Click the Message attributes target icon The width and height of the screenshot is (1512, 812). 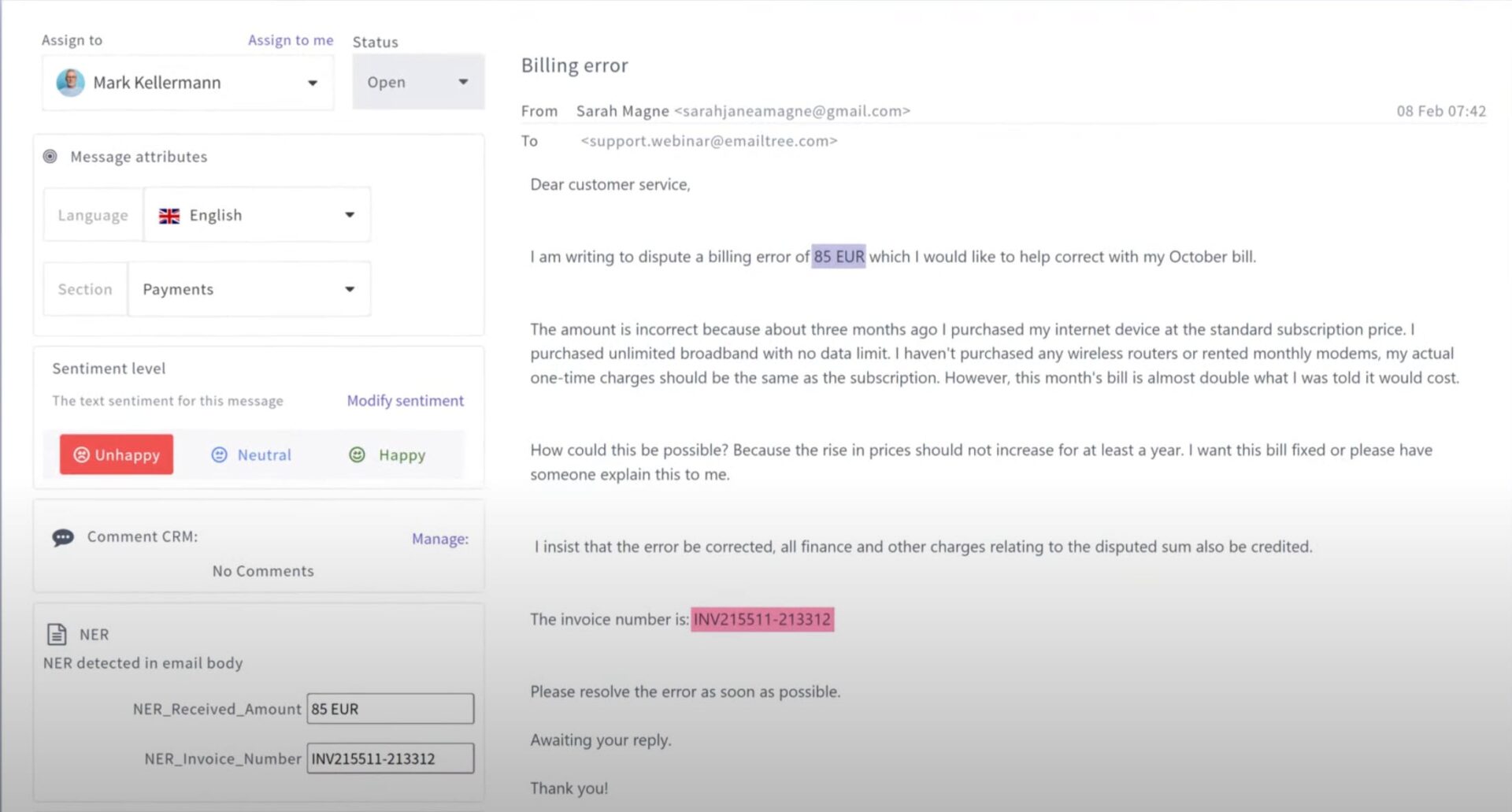tap(50, 157)
